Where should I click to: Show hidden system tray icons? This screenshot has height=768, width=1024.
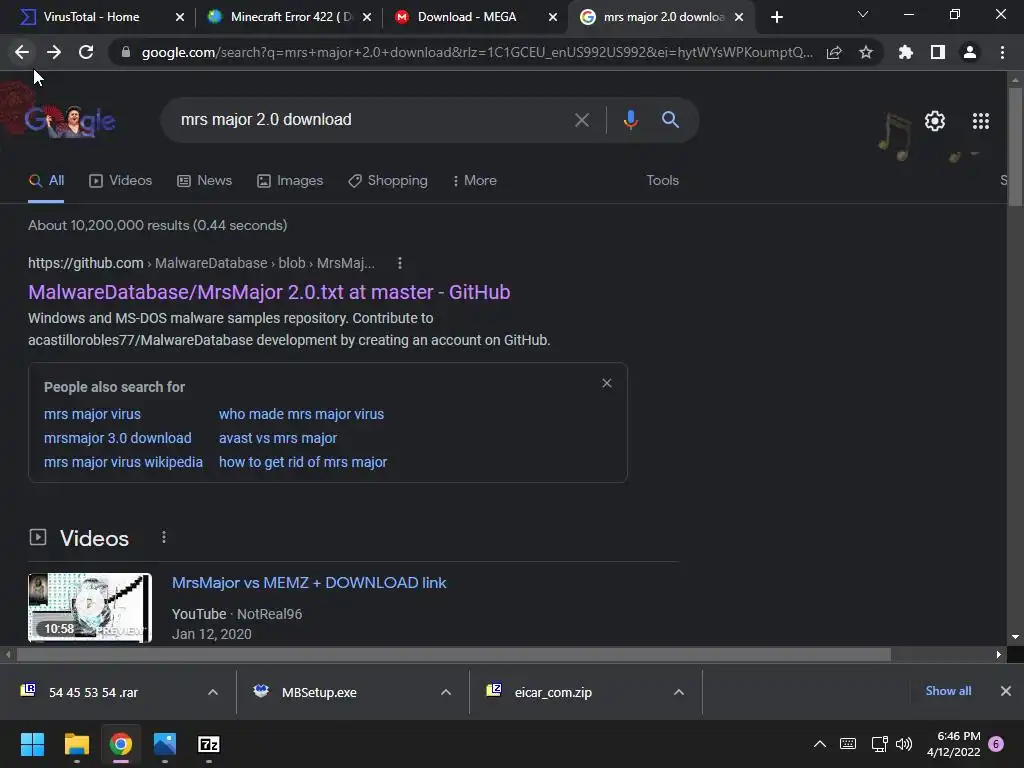coord(820,744)
